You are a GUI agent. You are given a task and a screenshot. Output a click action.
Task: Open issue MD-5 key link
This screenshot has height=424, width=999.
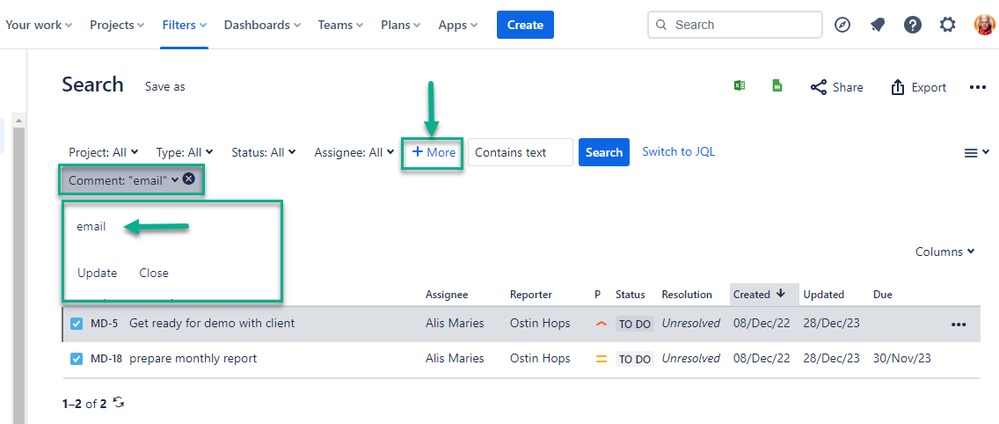[x=104, y=323]
